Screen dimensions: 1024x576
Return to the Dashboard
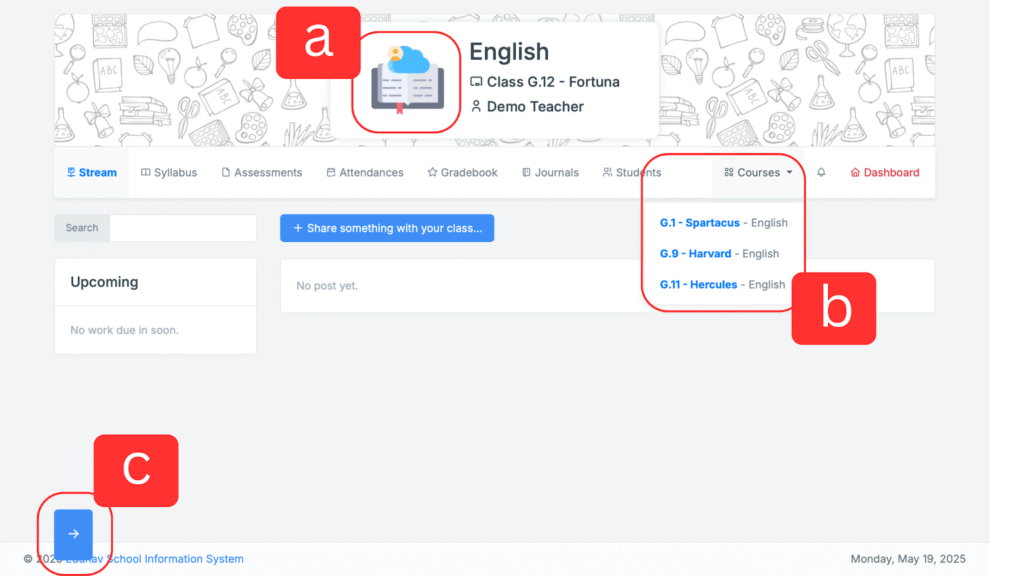pos(884,172)
